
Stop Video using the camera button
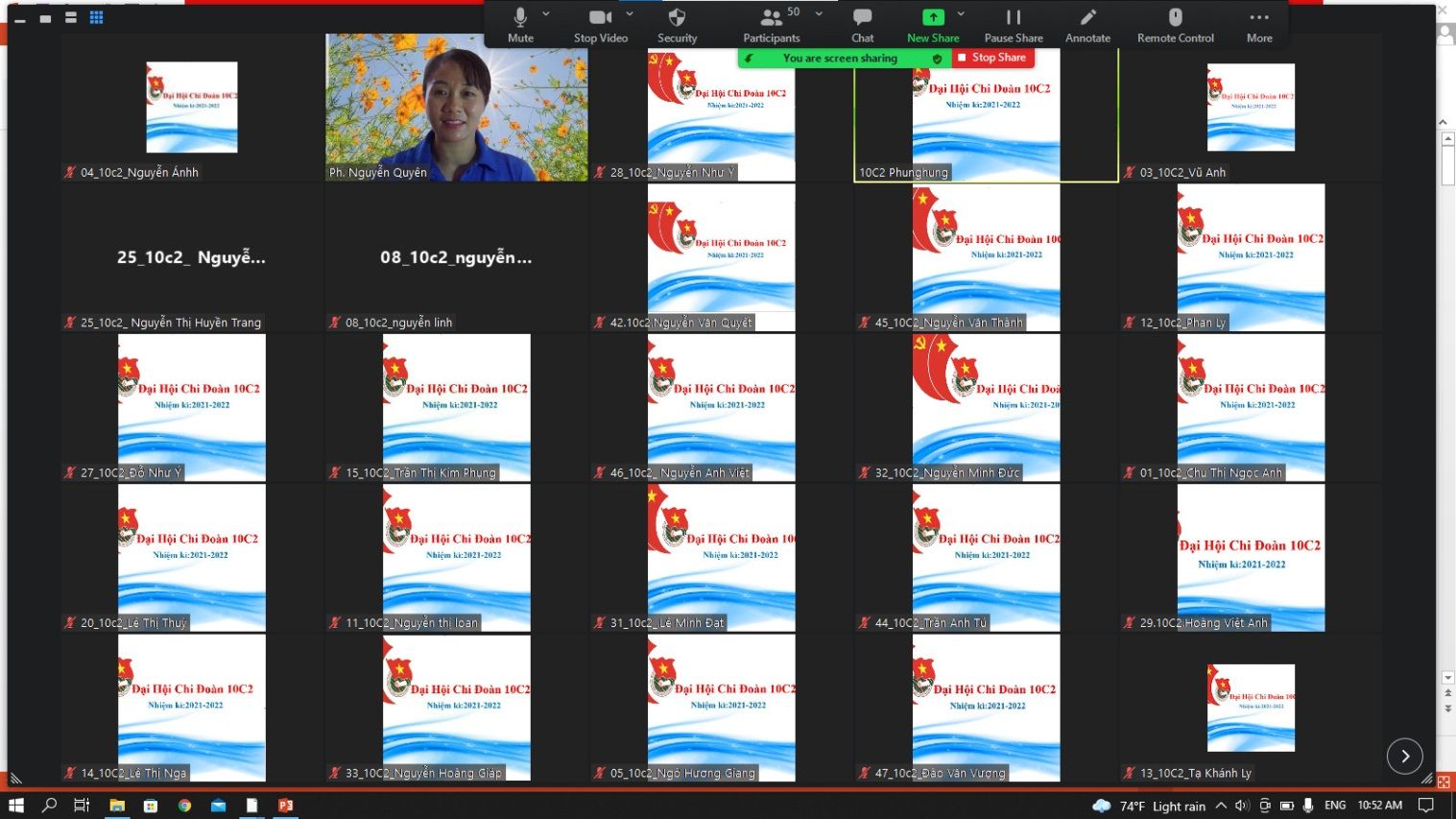coord(600,25)
